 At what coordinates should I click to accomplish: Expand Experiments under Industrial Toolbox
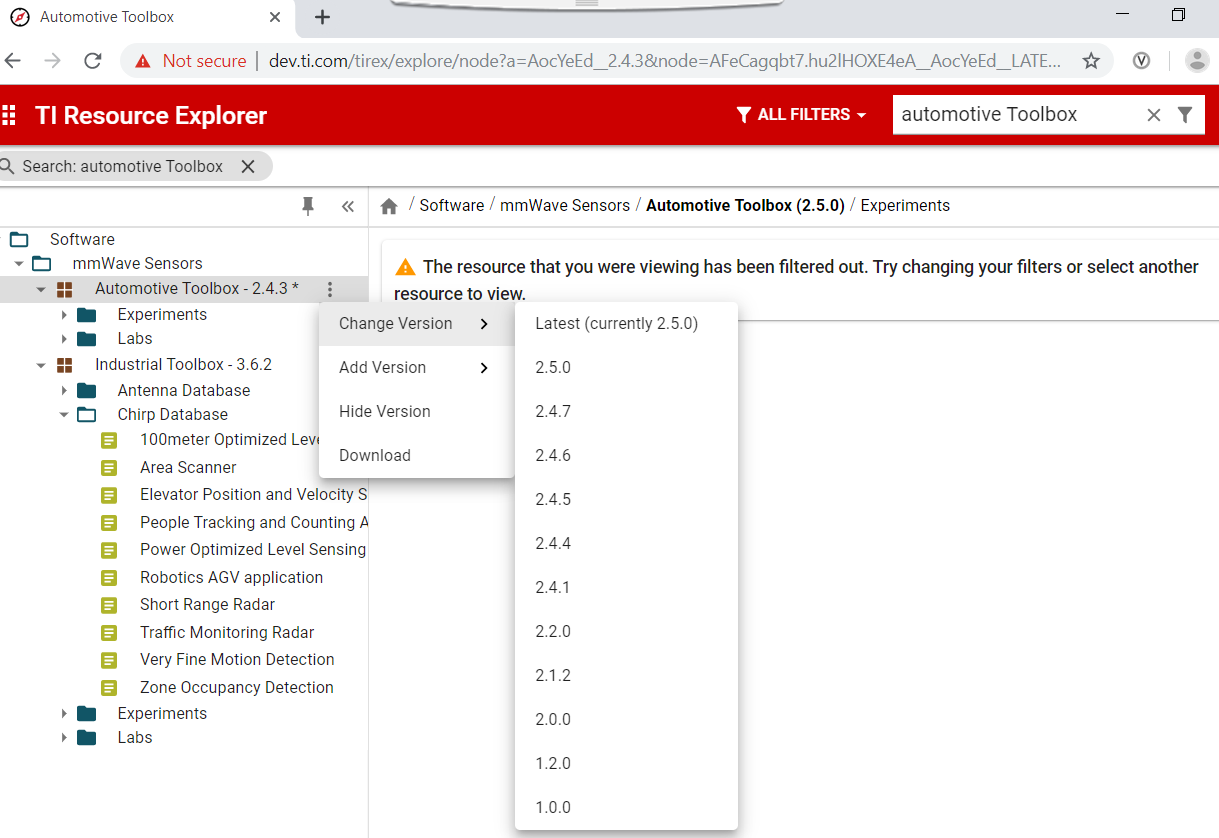click(64, 714)
